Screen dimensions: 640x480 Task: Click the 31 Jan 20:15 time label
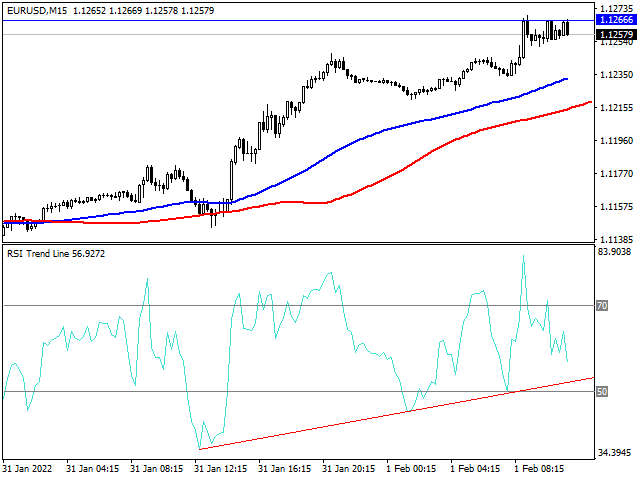pyautogui.click(x=349, y=469)
